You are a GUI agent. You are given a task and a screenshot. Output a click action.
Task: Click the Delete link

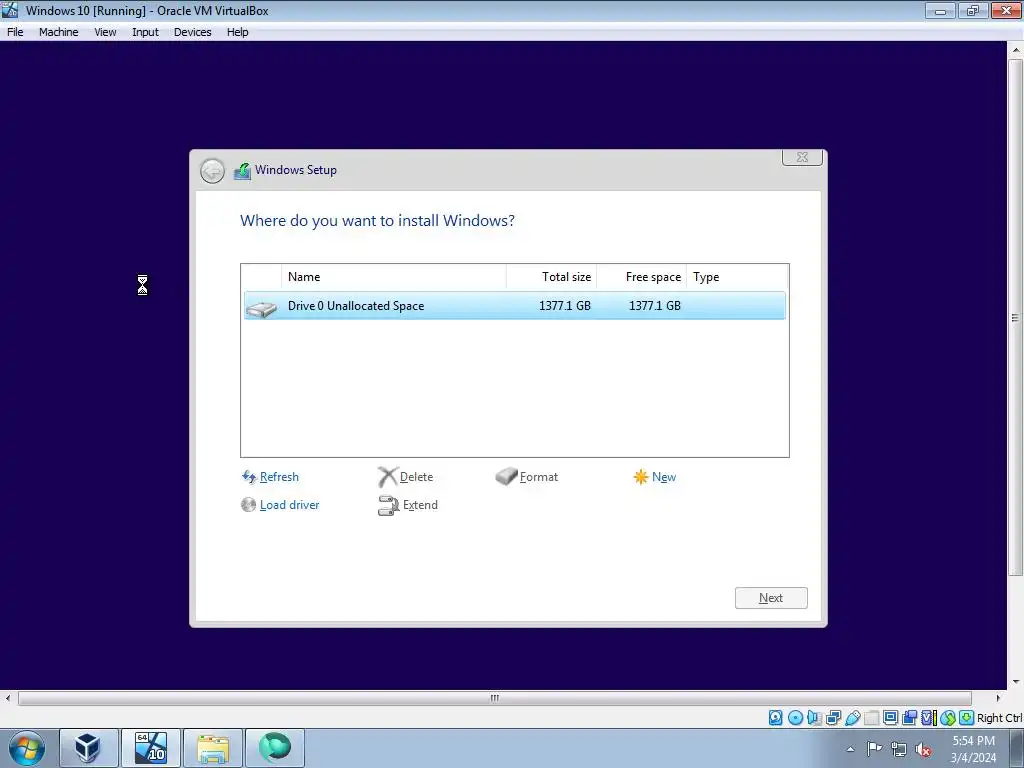(x=416, y=477)
